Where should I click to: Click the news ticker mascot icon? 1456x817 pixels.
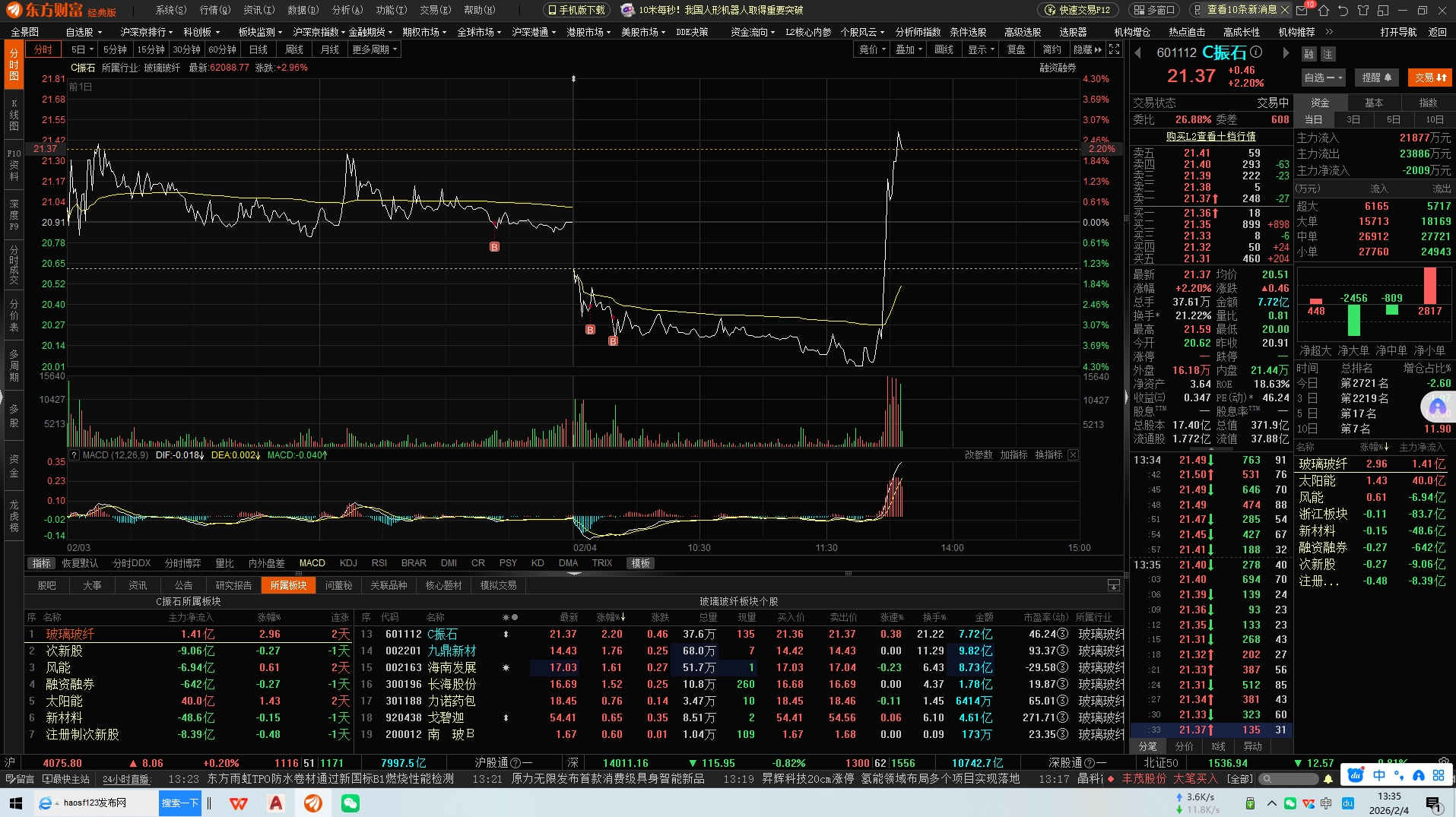[627, 10]
